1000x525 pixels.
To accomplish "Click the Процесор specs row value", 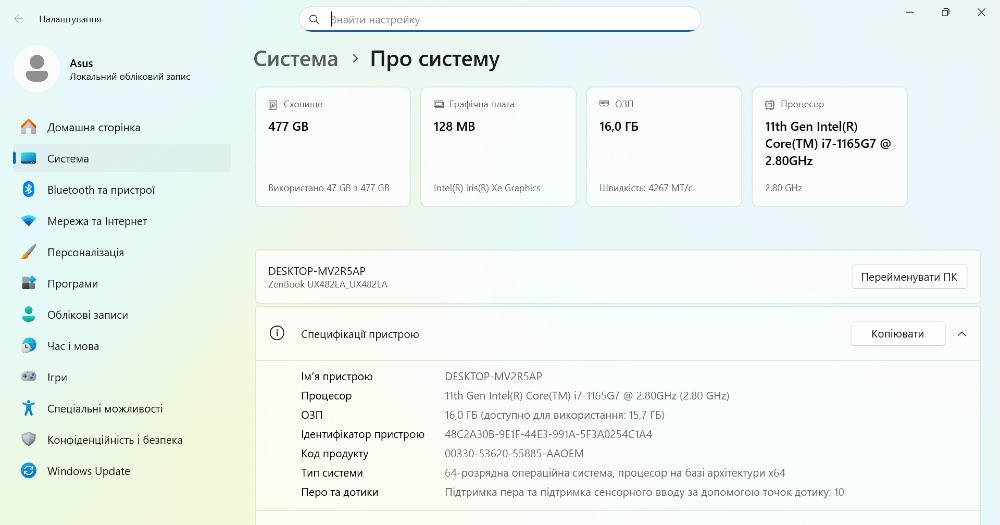I will pos(587,396).
